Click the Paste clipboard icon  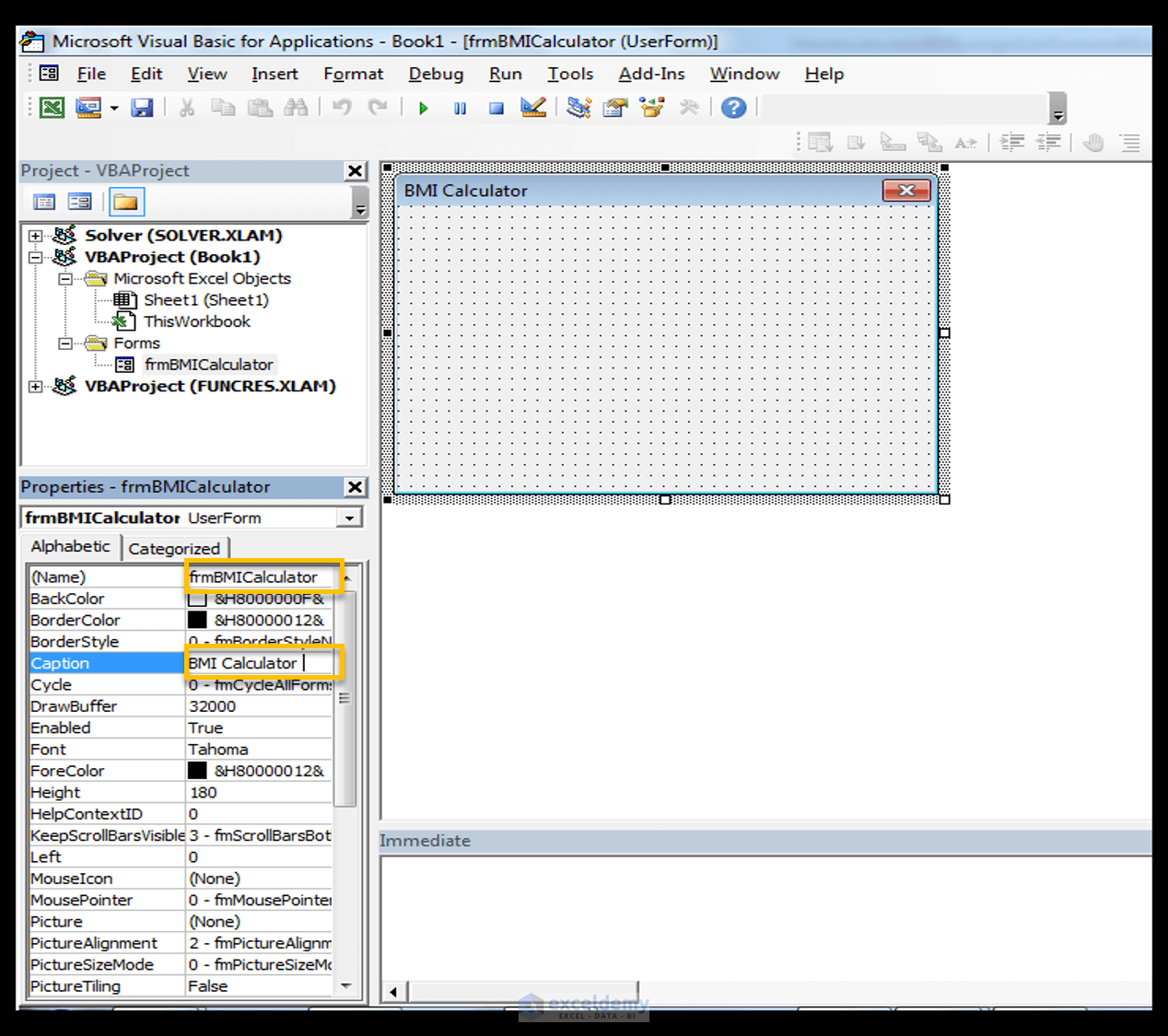[261, 108]
